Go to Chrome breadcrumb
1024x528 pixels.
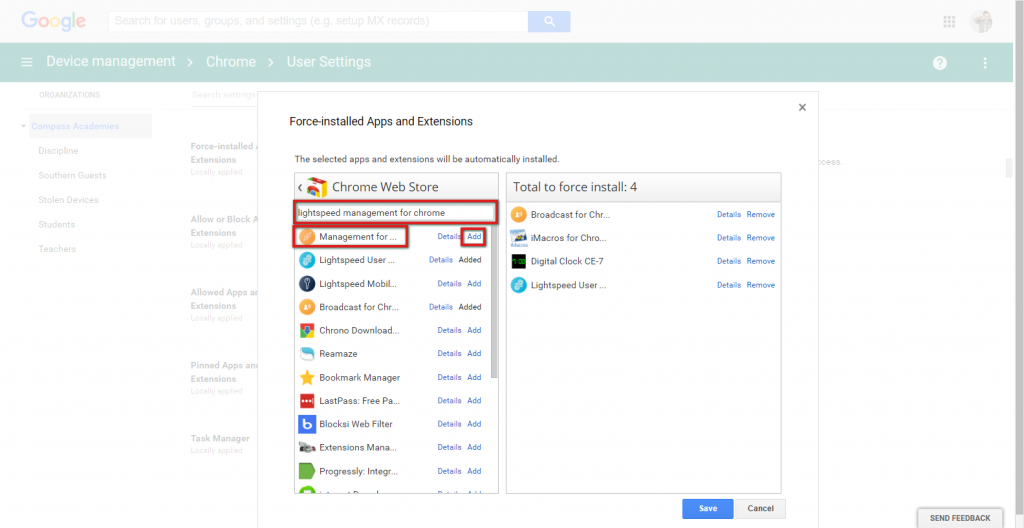(x=231, y=62)
